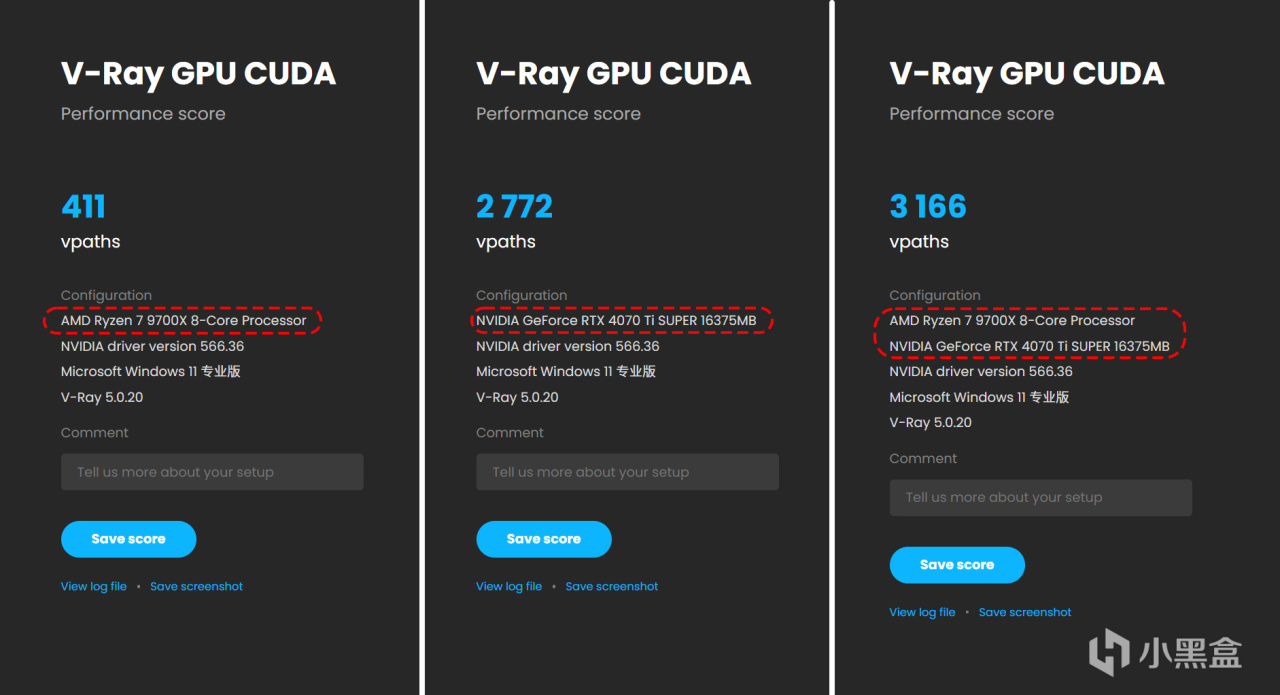Click Save screenshot in the 411 score panel
The image size is (1280, 695).
(x=196, y=587)
